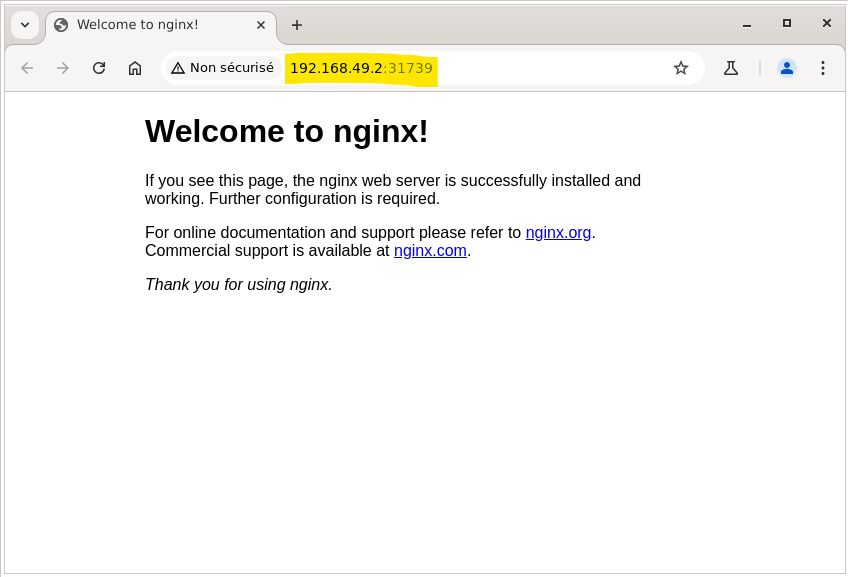Screen dimensions: 848x577
Task: Click the Welcome to nginx! heading
Action: click(287, 131)
